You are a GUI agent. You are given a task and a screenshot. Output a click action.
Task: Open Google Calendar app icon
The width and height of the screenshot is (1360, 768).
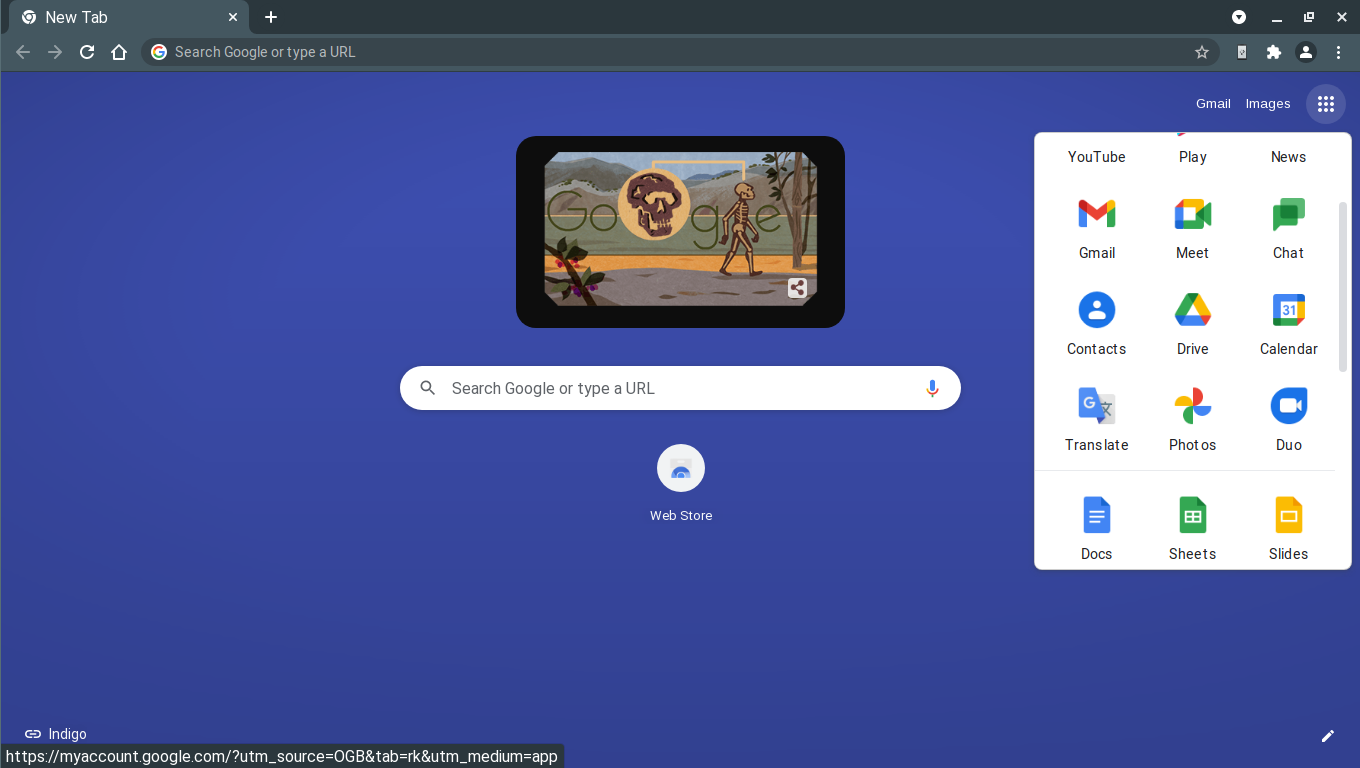point(1288,325)
